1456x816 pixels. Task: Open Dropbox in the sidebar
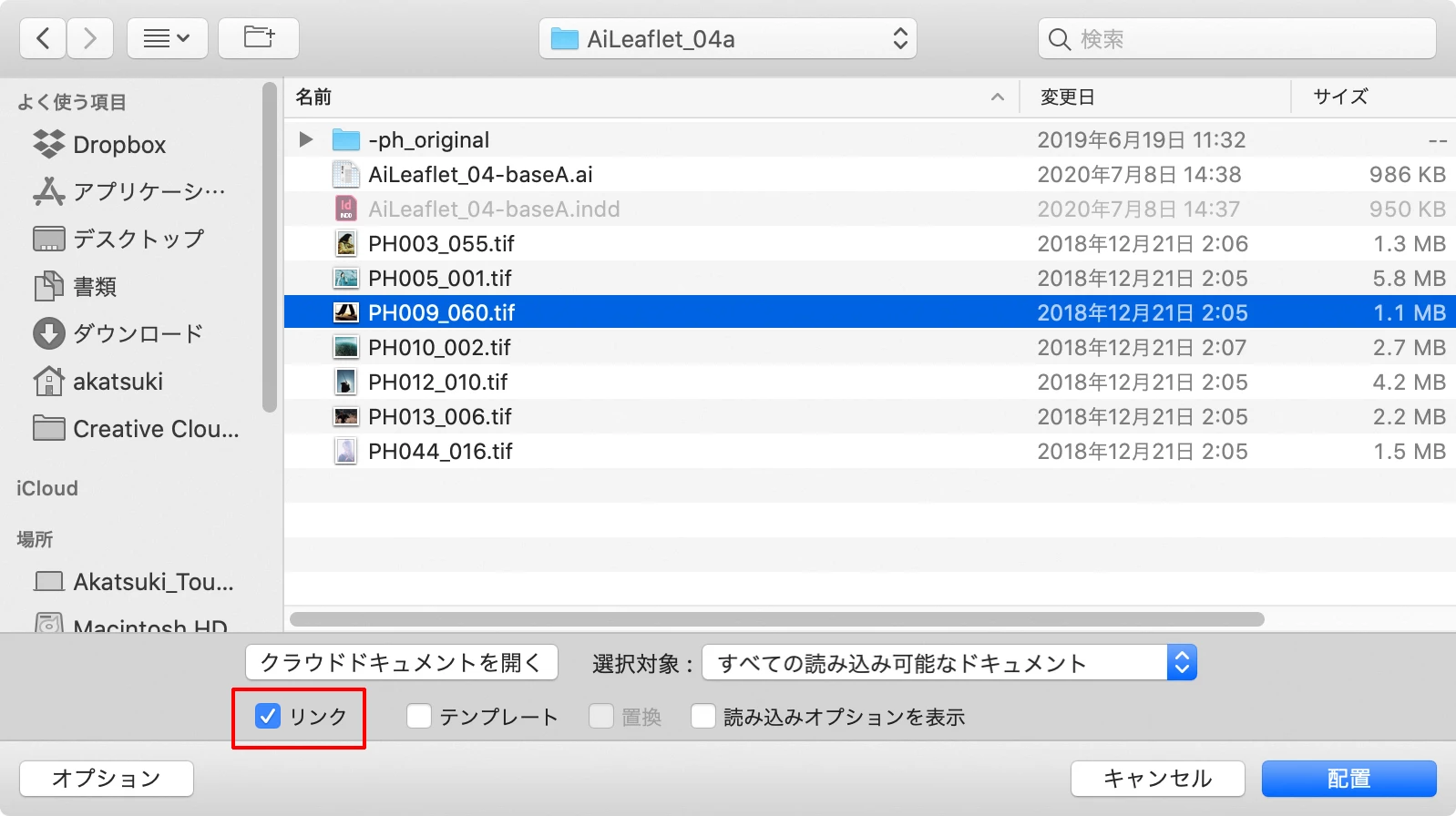[99, 145]
